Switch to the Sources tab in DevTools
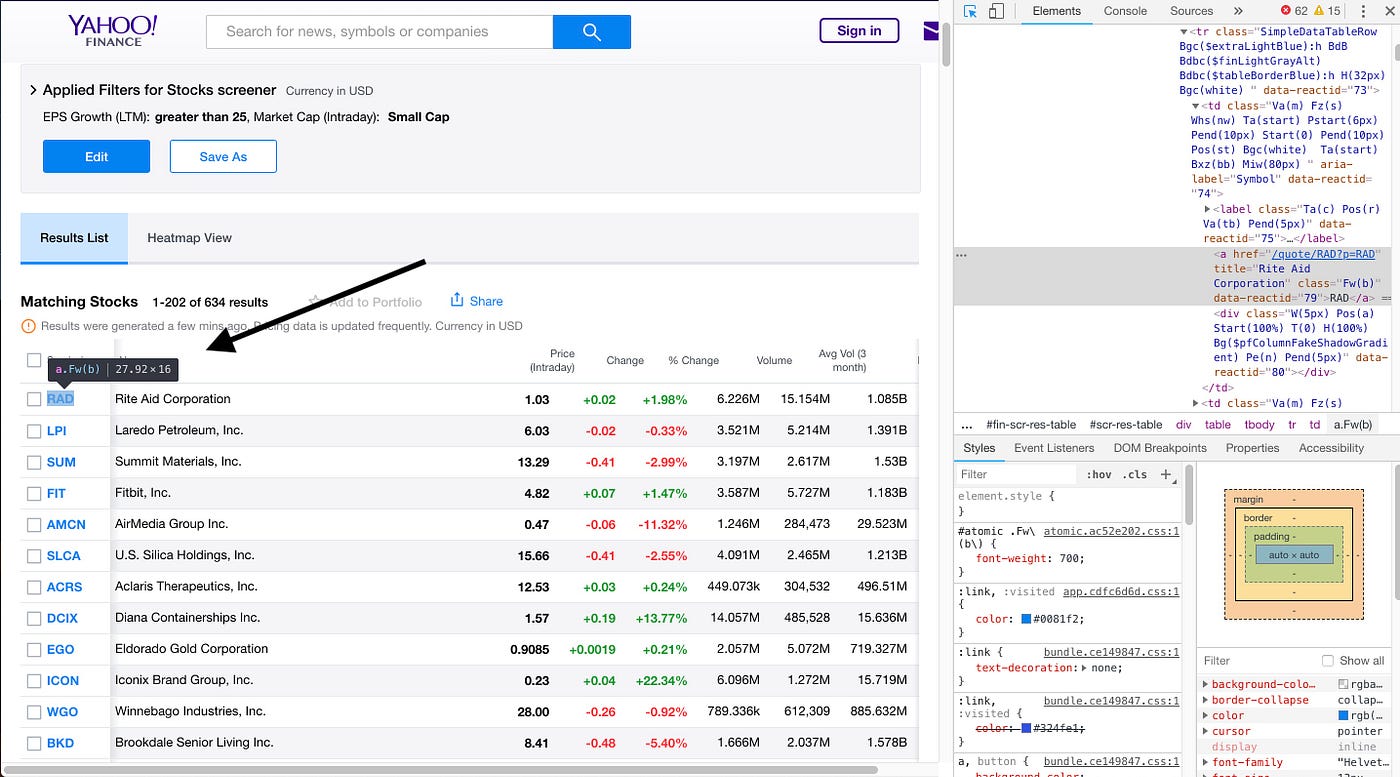The height and width of the screenshot is (777, 1400). pyautogui.click(x=1191, y=11)
